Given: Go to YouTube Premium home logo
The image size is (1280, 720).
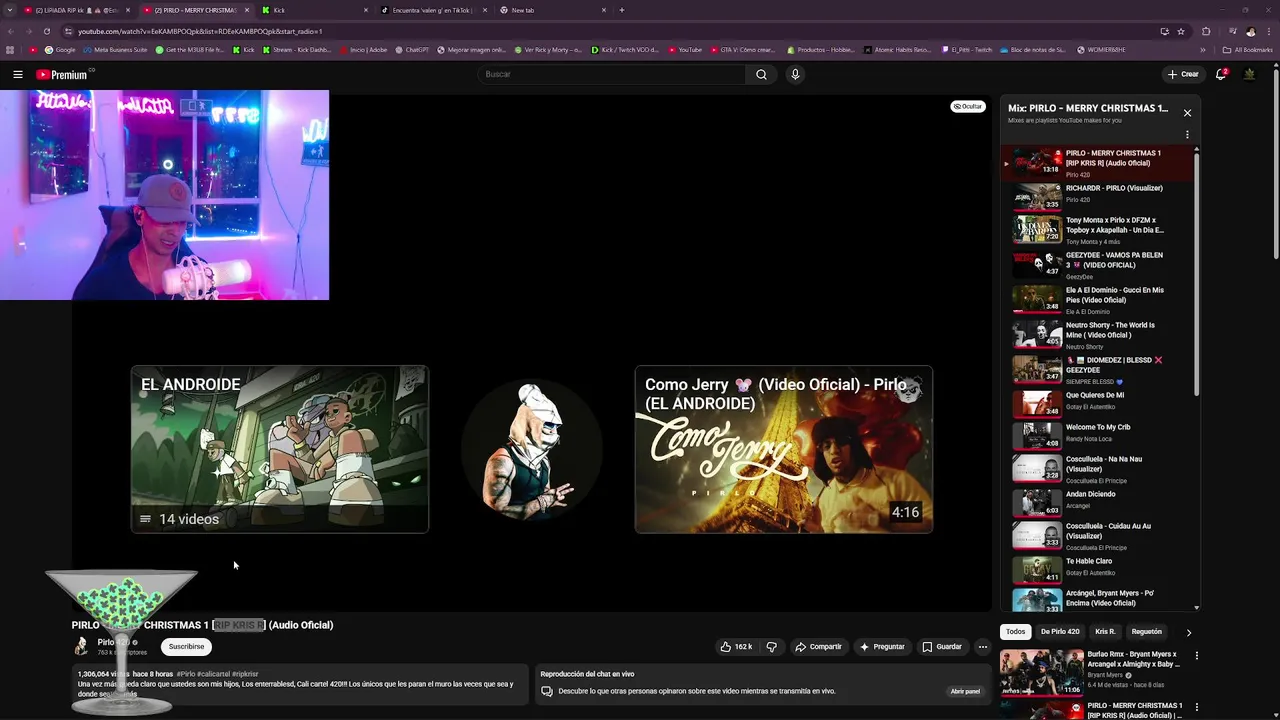Looking at the screenshot, I should pos(62,75).
